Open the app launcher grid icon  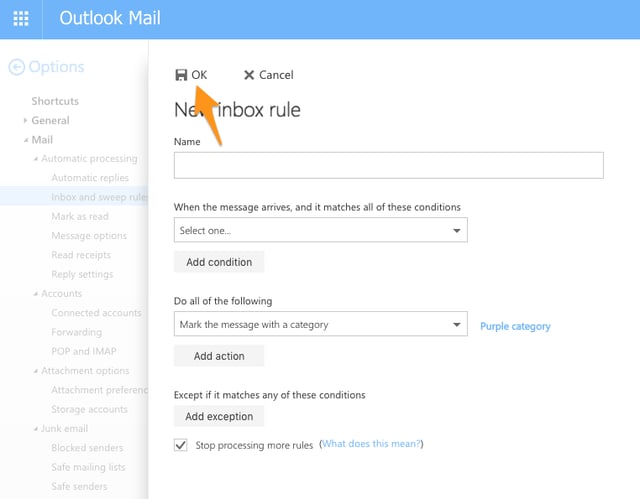22,19
